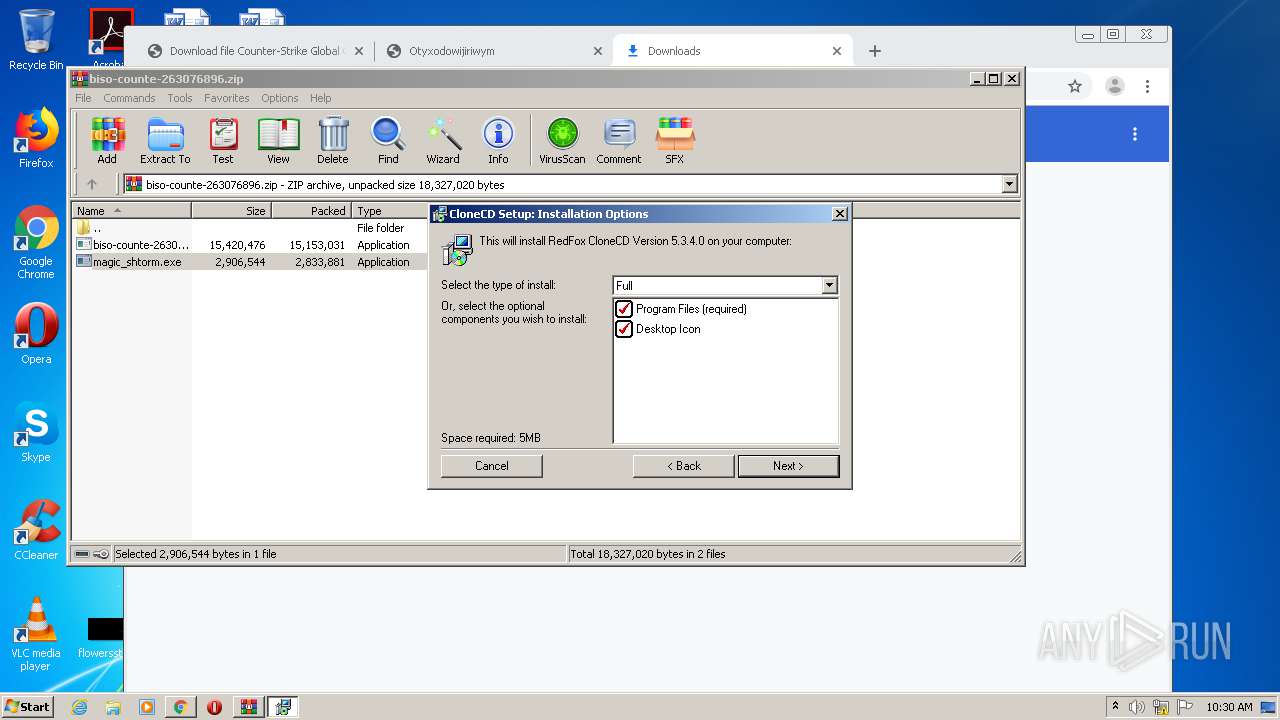Viewport: 1280px width, 720px height.
Task: Open Recycle Bin on desktop
Action: [x=36, y=41]
